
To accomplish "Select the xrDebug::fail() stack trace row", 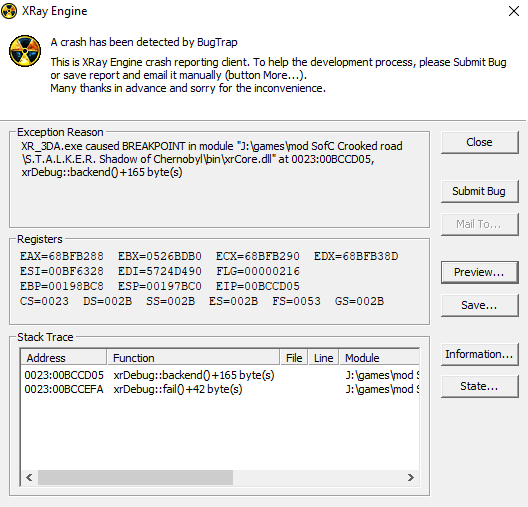I will coord(221,389).
